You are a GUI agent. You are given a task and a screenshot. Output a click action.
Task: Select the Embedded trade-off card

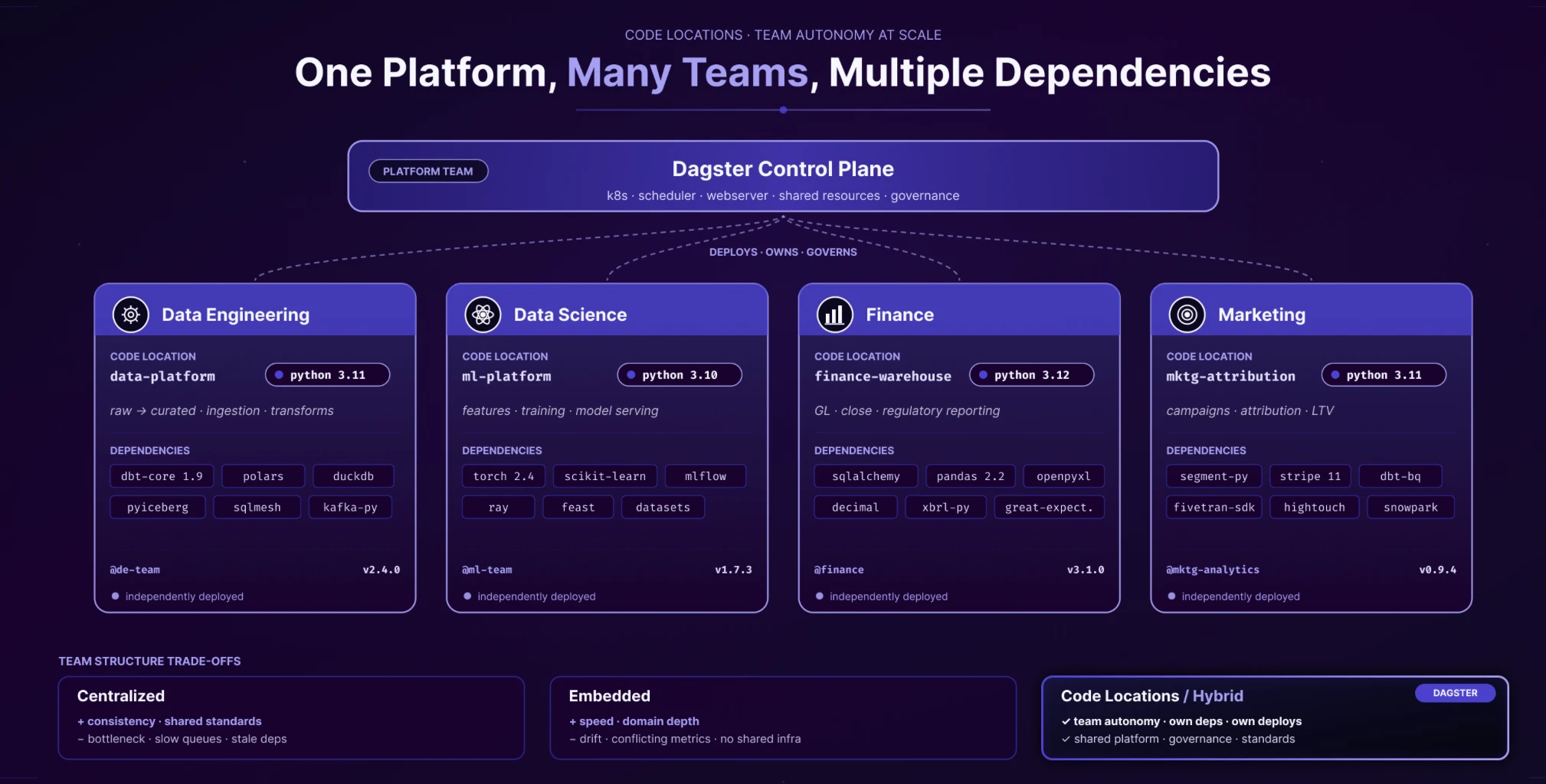(783, 717)
